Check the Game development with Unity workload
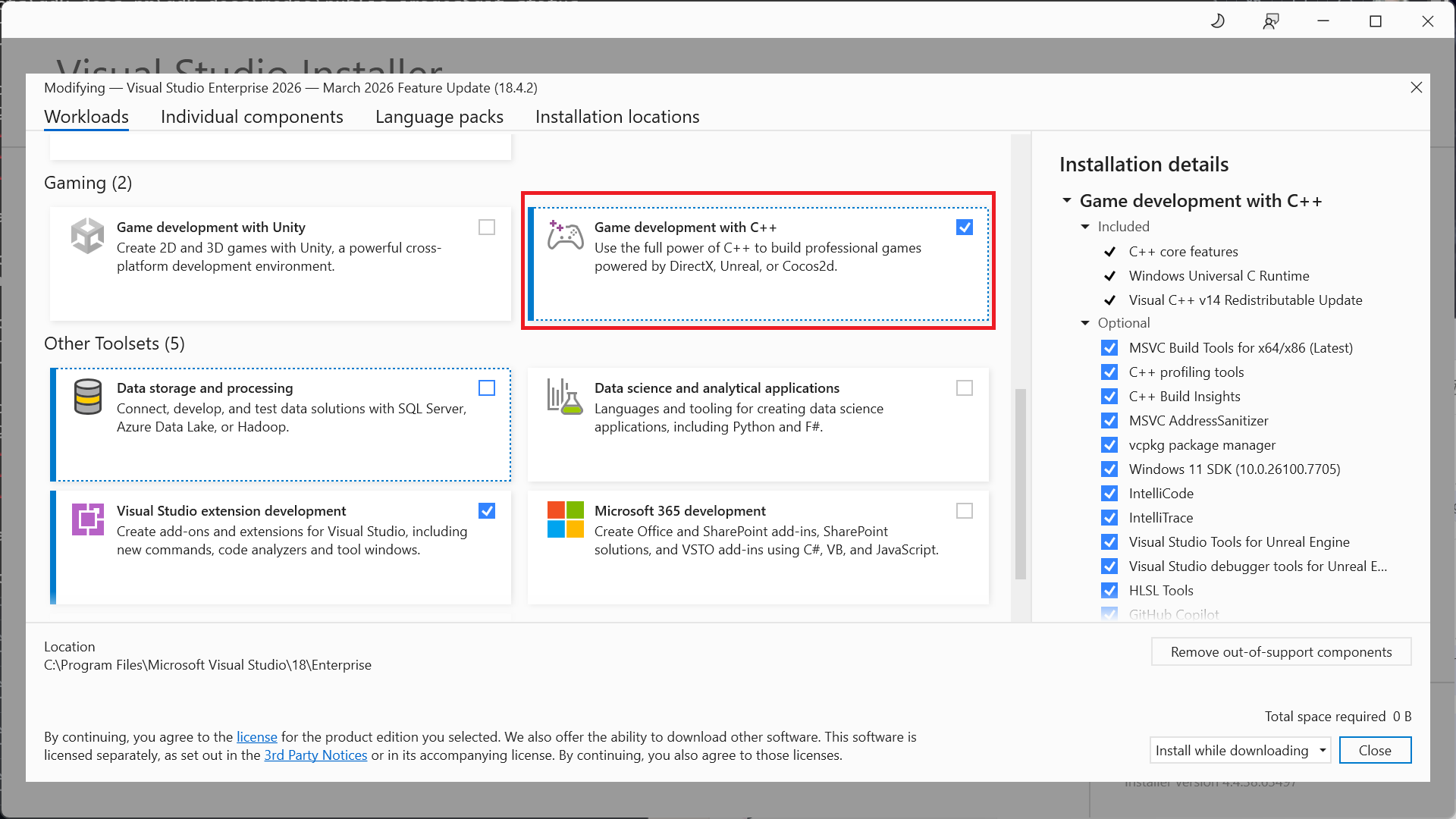 click(x=487, y=227)
